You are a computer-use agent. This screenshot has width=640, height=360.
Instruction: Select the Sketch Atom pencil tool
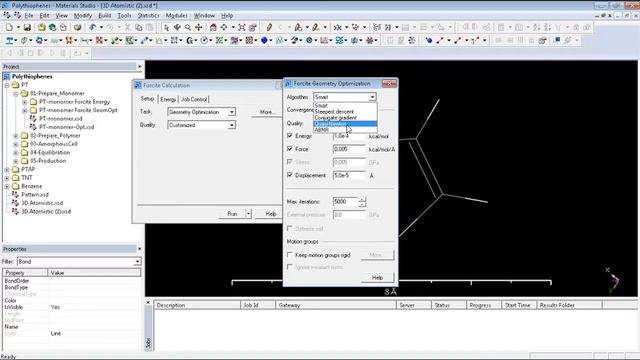269,27
